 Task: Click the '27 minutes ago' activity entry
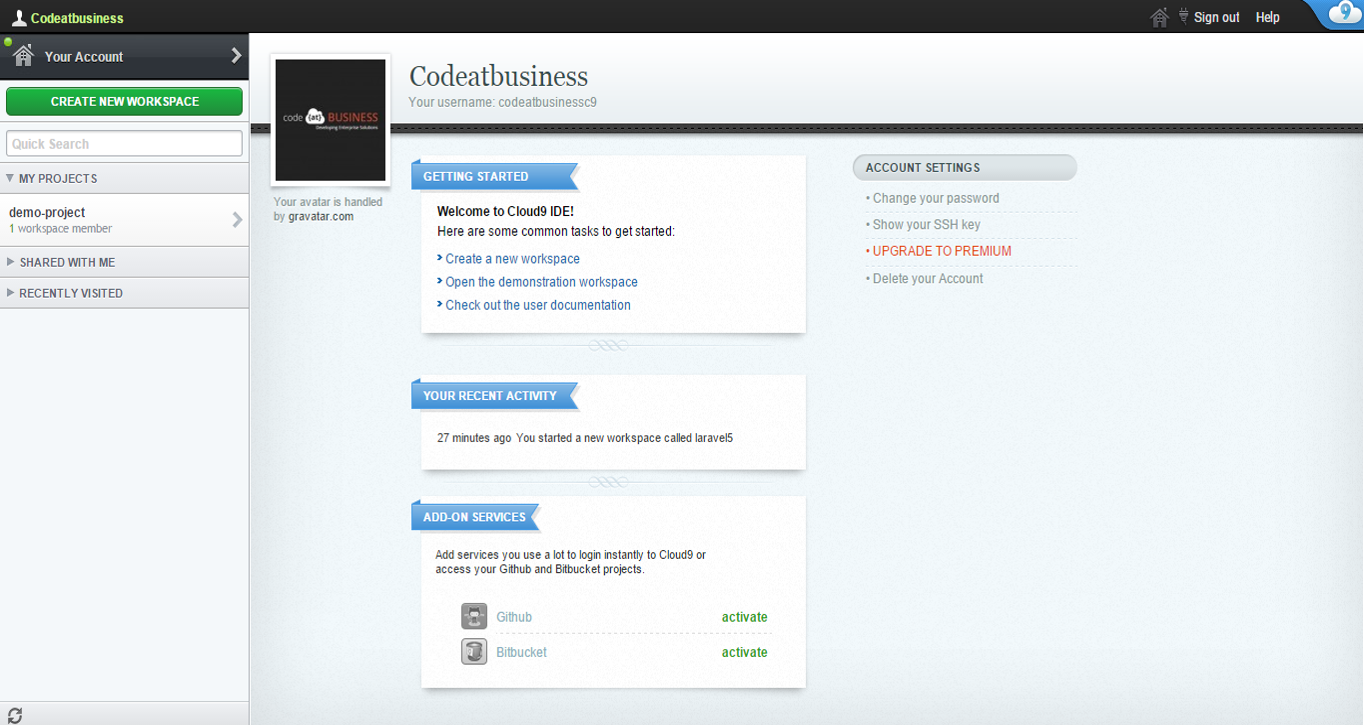pyautogui.click(x=585, y=438)
